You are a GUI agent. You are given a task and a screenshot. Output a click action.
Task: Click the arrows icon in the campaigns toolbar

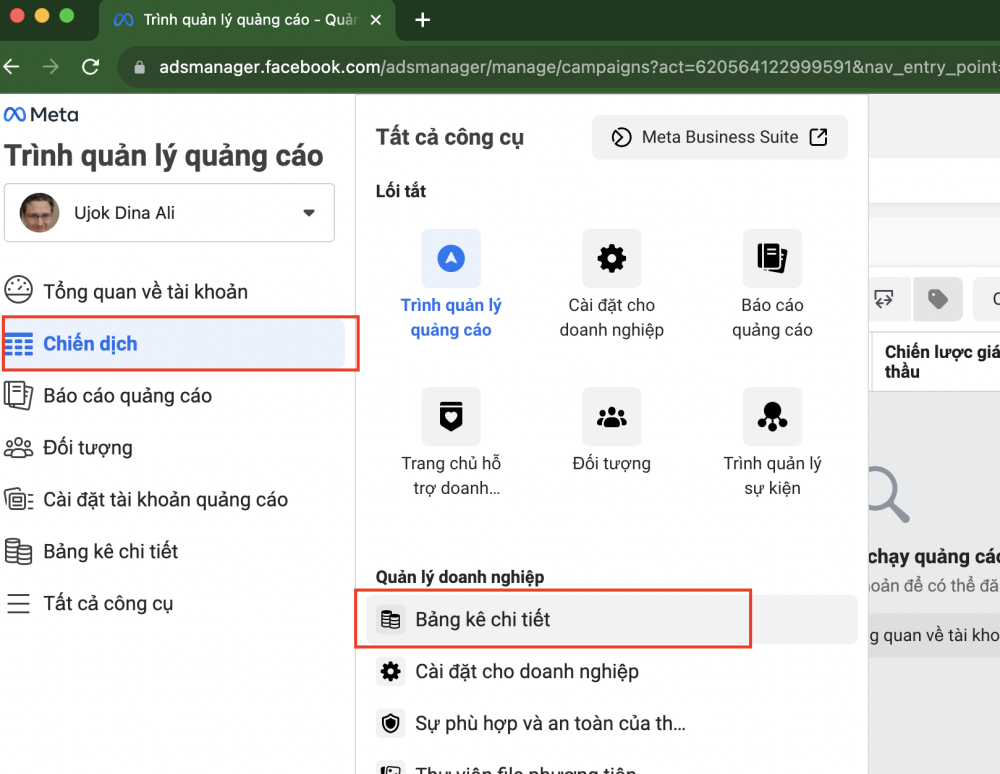884,298
